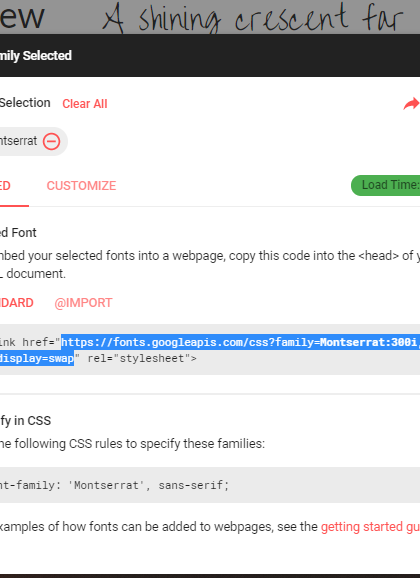Open the getting started guide link
The height and width of the screenshot is (578, 420).
pos(370,527)
